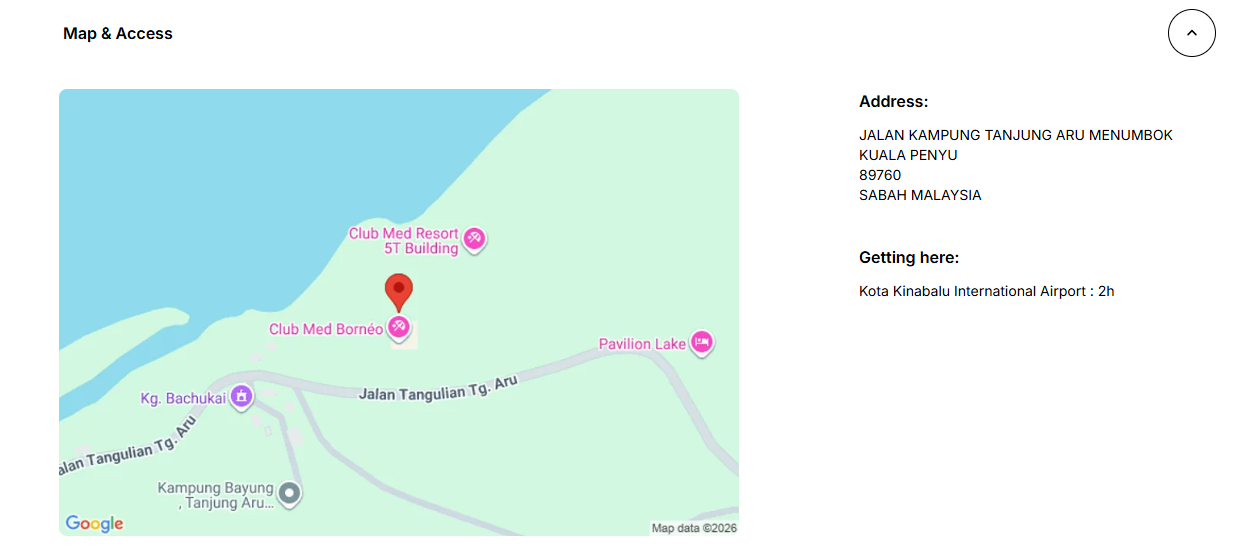Click Kampung Bayung grey location marker
The height and width of the screenshot is (553, 1242).
coord(289,494)
